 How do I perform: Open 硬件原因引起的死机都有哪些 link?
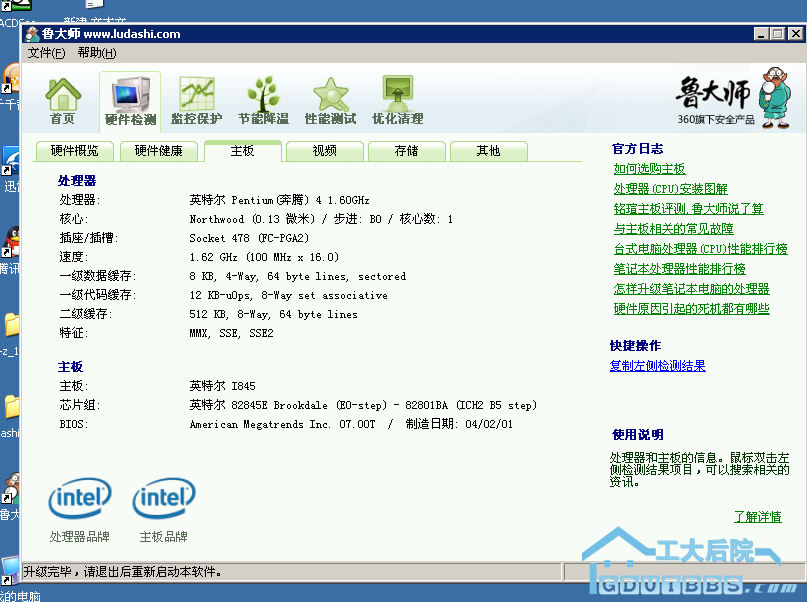pos(691,309)
